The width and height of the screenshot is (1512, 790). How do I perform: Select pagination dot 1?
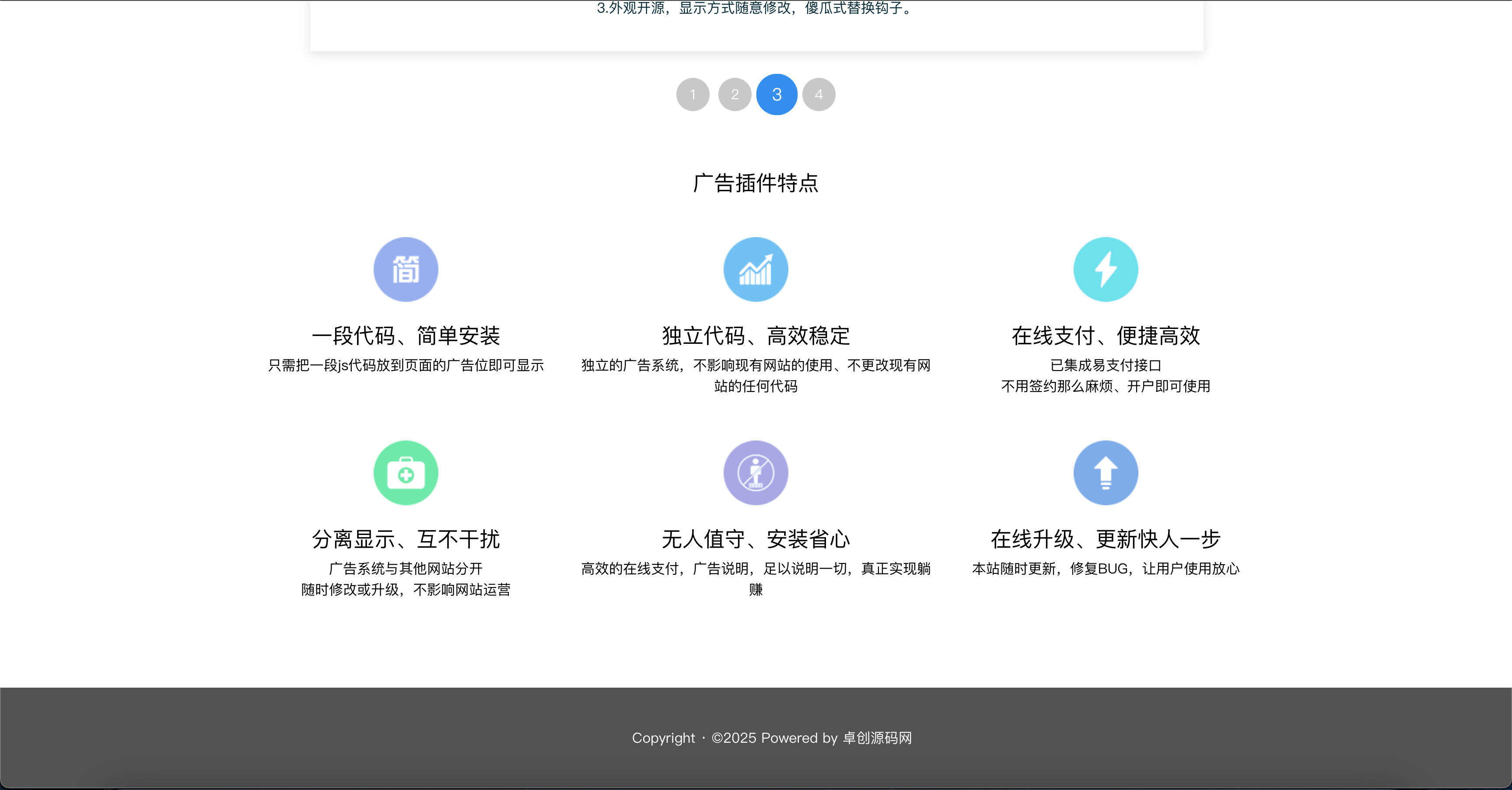coord(693,94)
